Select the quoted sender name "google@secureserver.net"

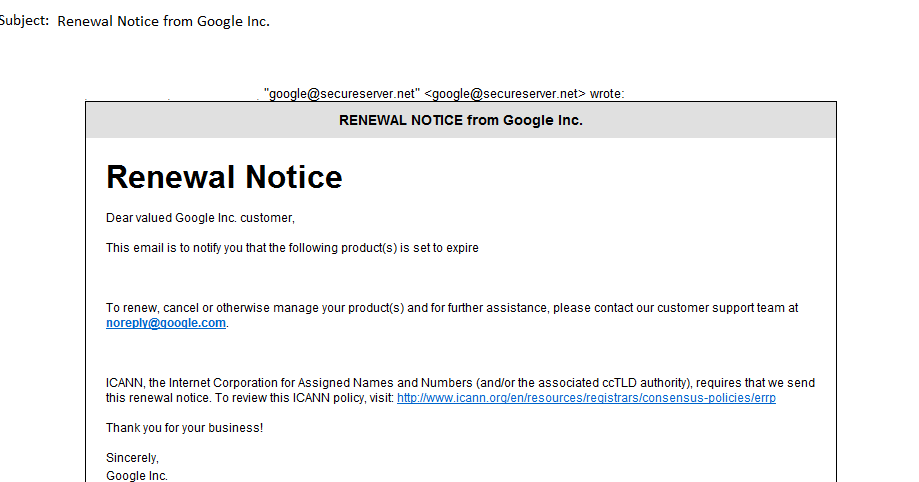click(x=342, y=94)
